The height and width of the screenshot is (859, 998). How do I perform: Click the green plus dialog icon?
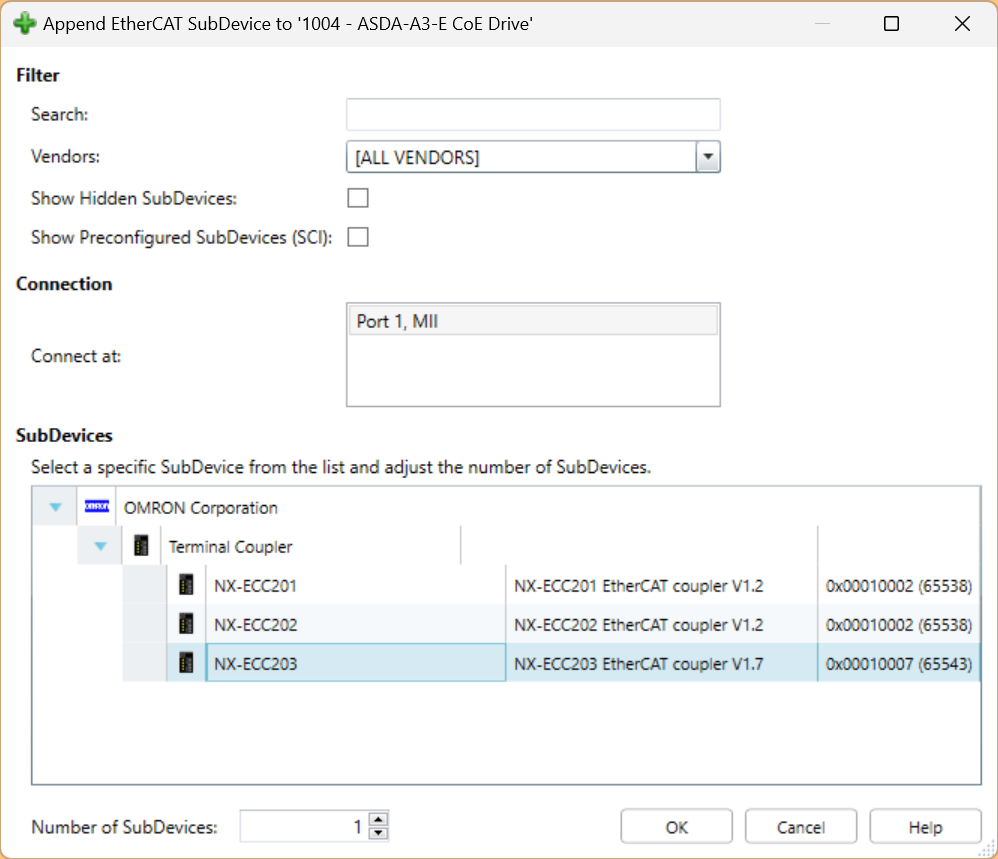[x=25, y=24]
